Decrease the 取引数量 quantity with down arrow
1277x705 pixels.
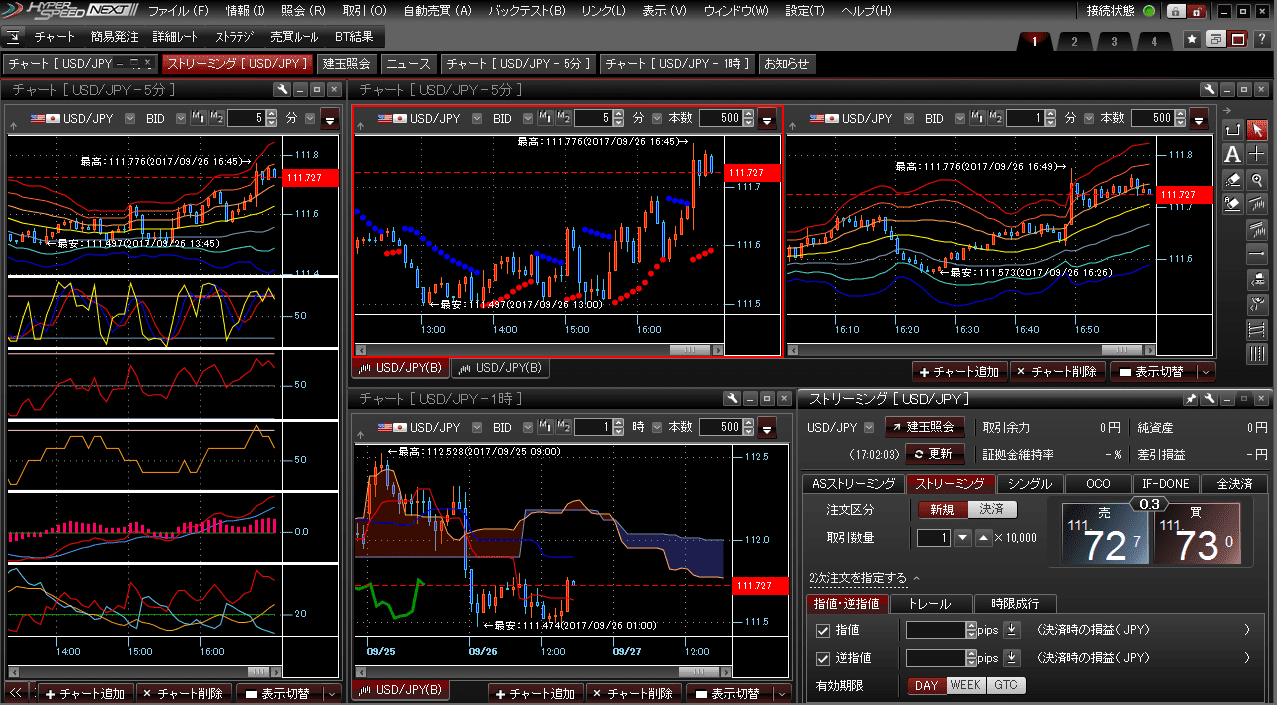963,537
